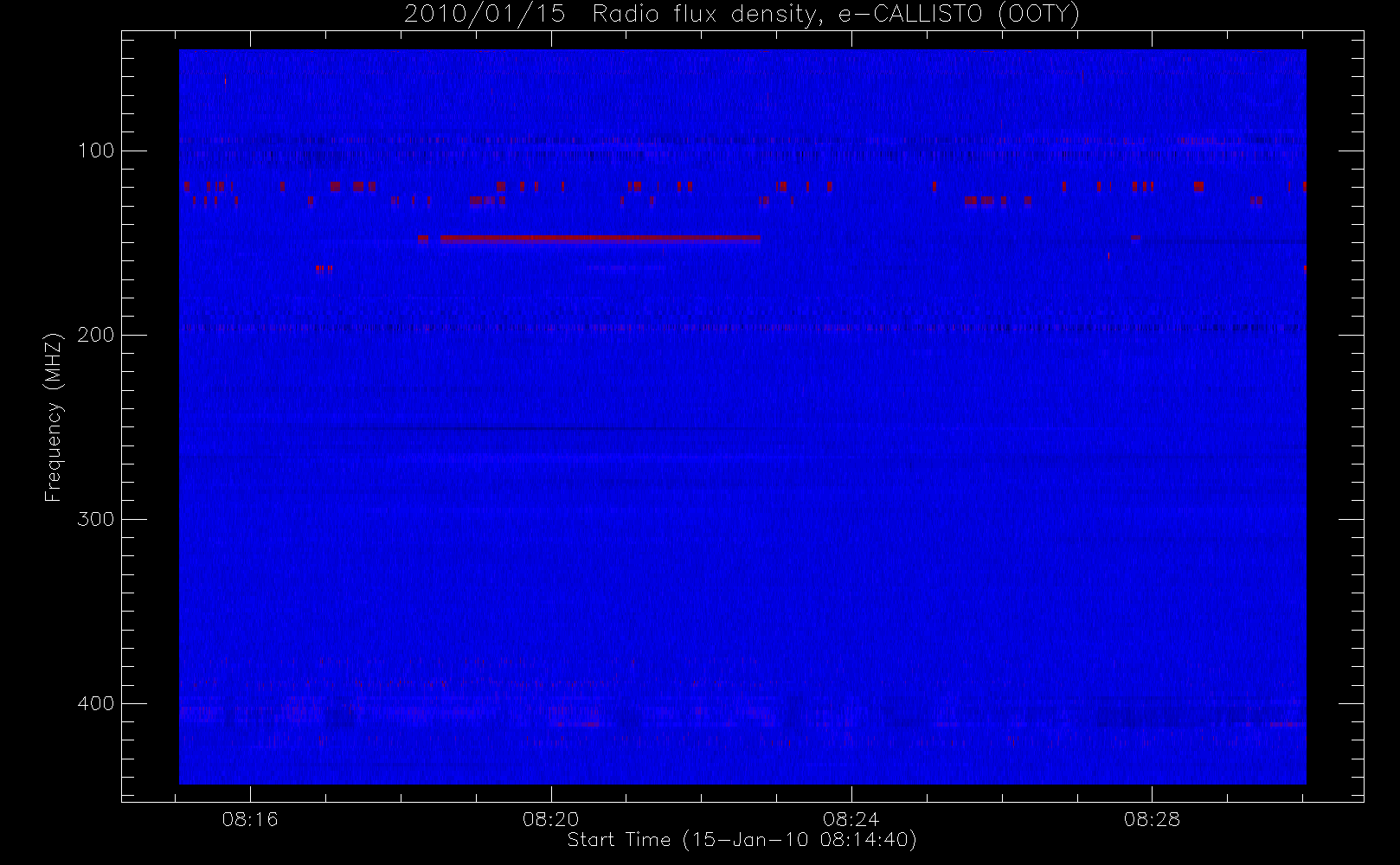Viewport: 1400px width, 865px height.
Task: Click the 08:16 time tick label
Action: coord(250,819)
